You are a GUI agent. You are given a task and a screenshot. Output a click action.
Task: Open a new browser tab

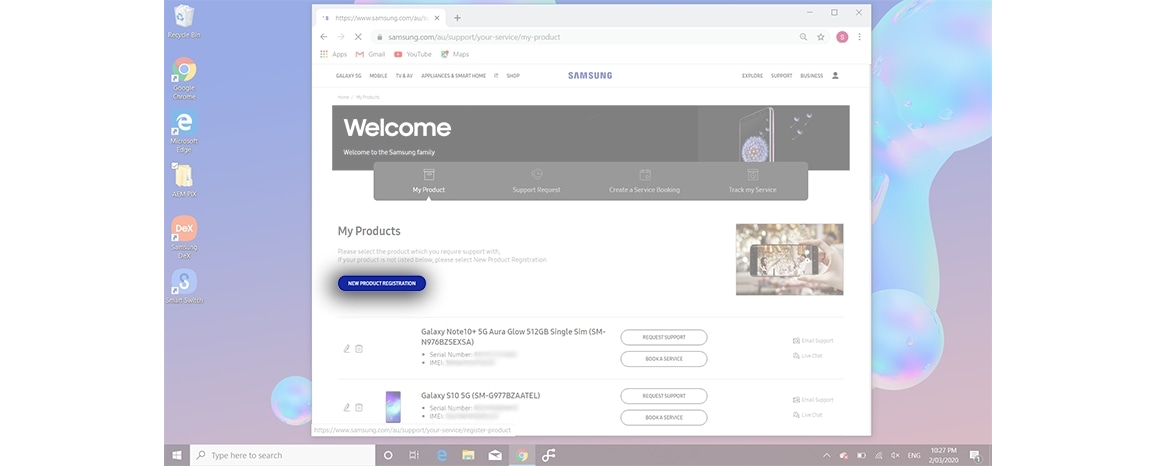click(457, 18)
